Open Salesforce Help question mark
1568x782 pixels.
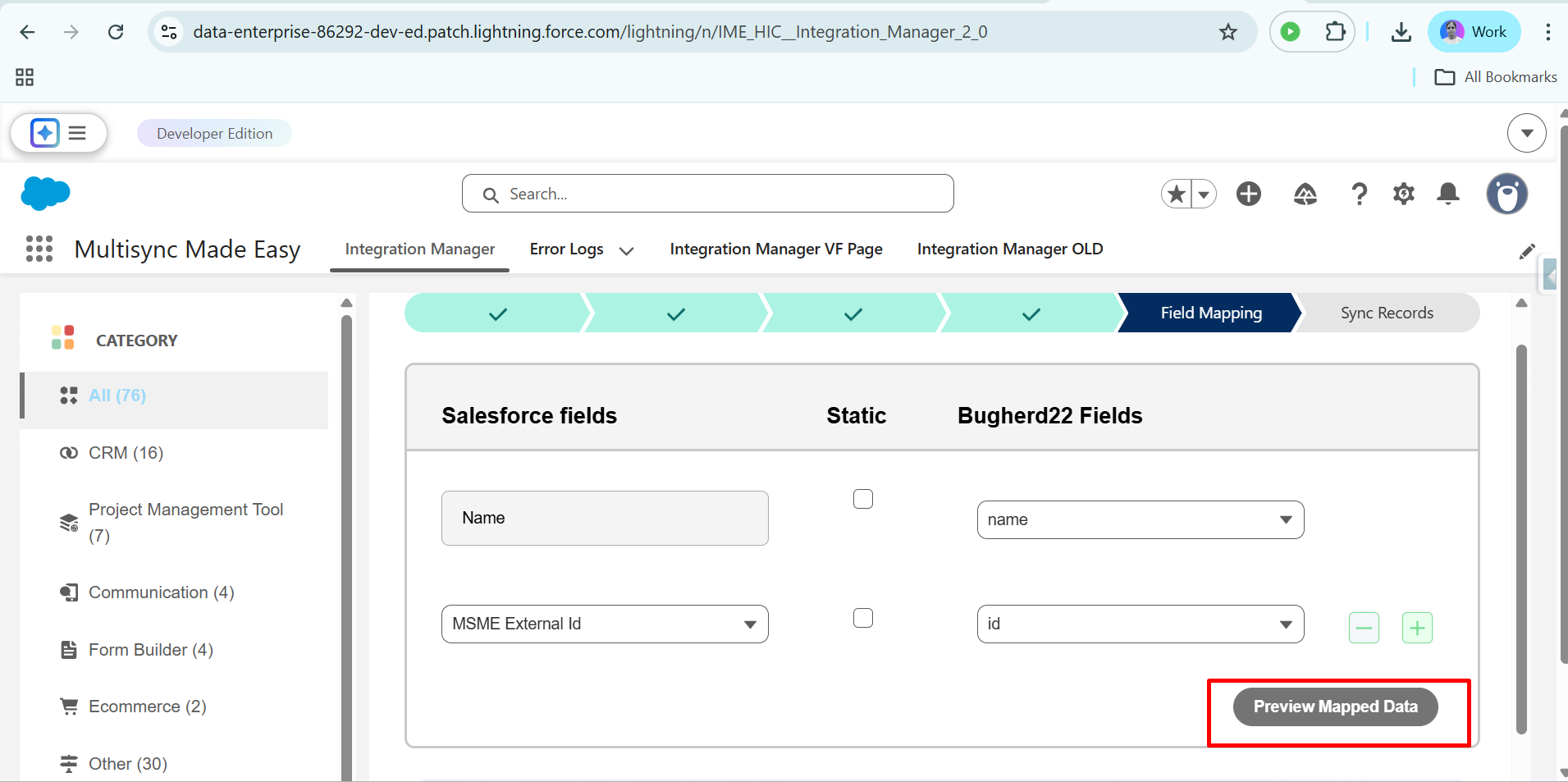pyautogui.click(x=1359, y=194)
